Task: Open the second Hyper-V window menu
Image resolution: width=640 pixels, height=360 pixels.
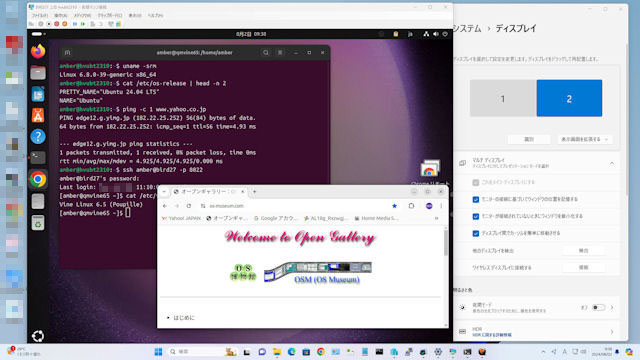Action: point(60,16)
